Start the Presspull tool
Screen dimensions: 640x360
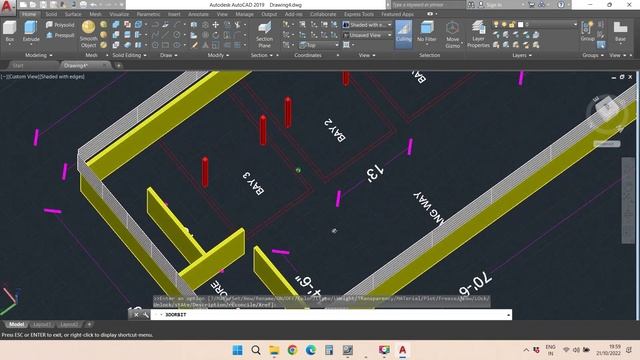click(x=60, y=36)
